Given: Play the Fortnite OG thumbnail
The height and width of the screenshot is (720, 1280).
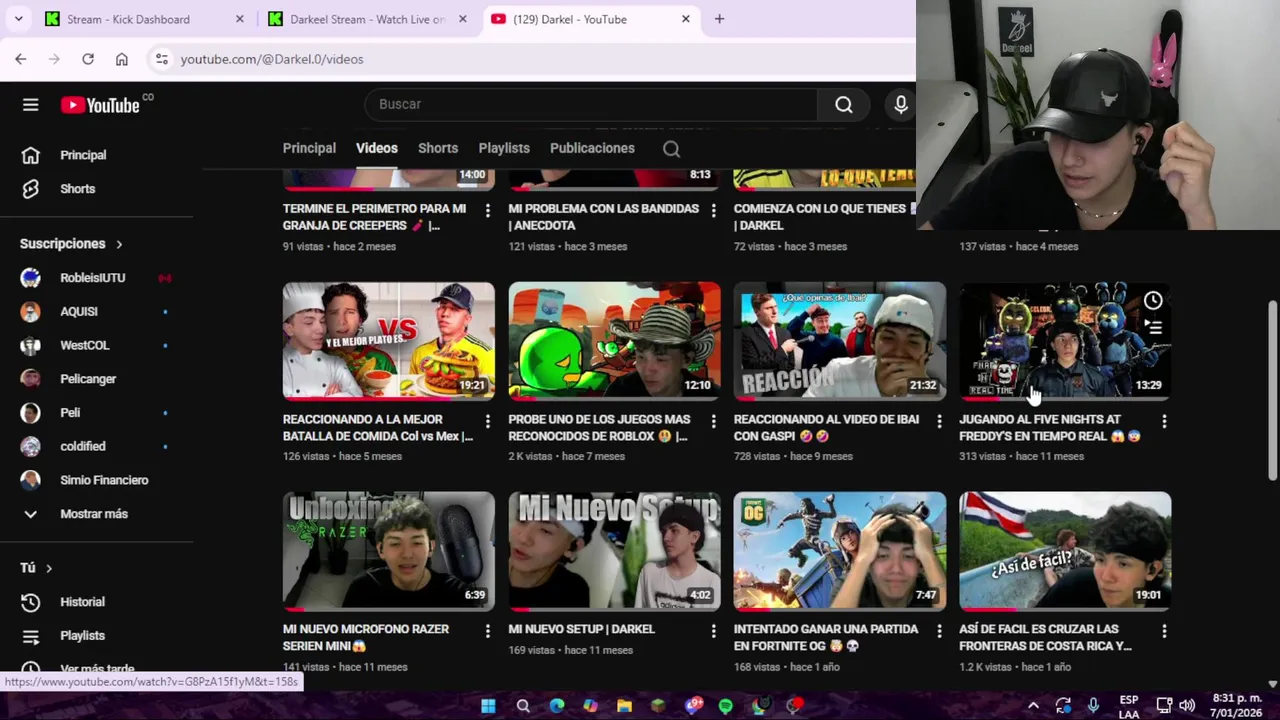Looking at the screenshot, I should pyautogui.click(x=840, y=550).
